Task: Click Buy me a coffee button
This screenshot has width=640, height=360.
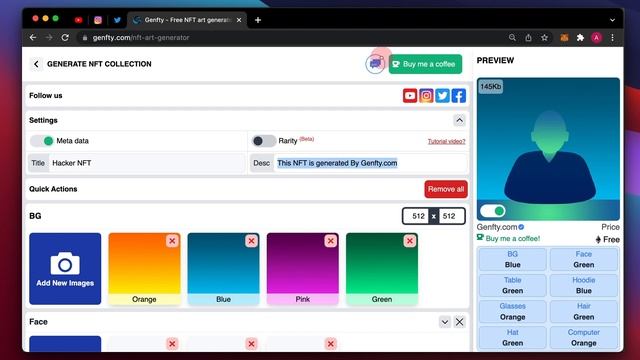Action: [425, 64]
